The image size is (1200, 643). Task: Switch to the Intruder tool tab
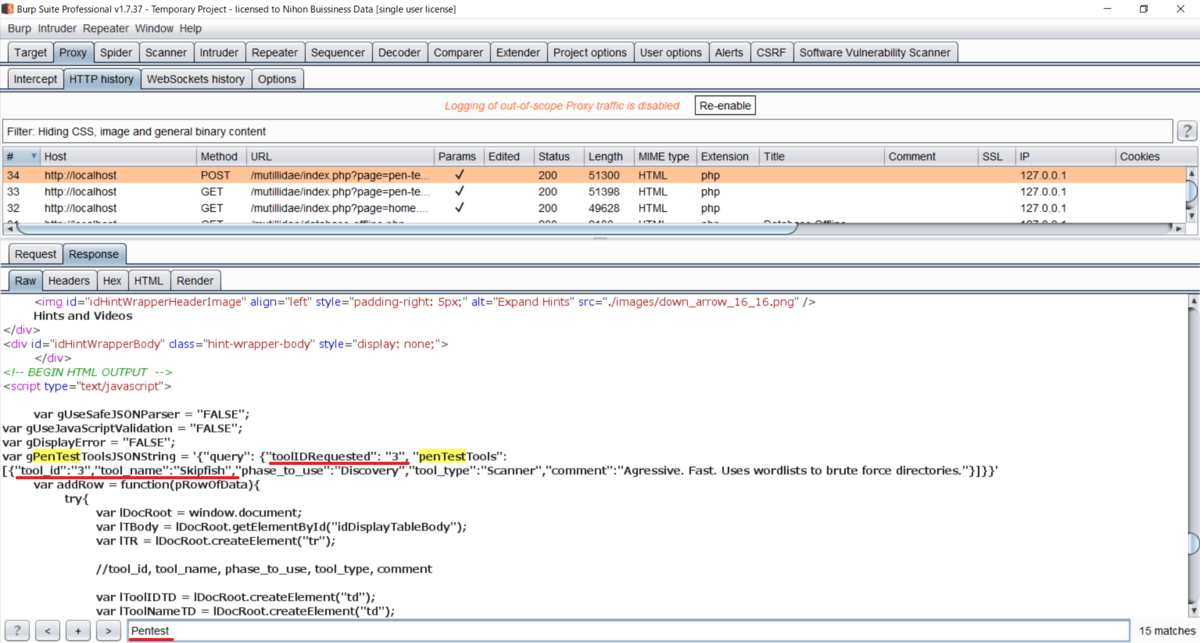219,52
